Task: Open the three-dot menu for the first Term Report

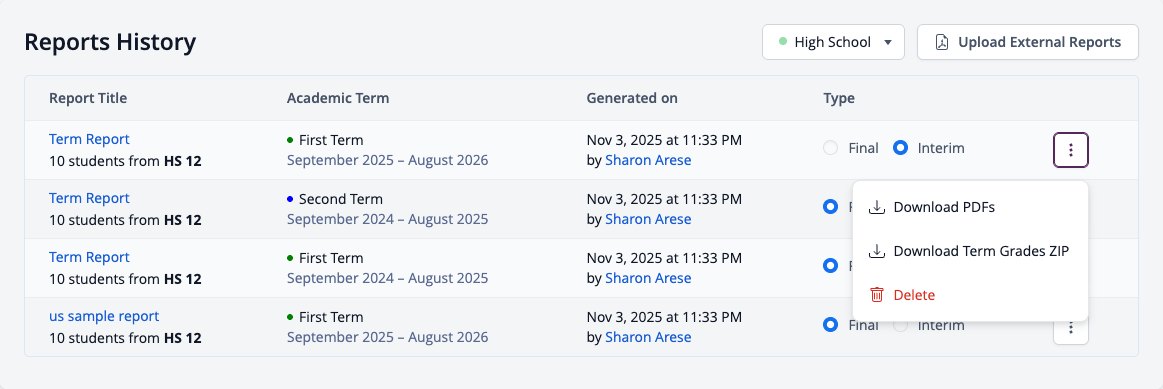Action: coord(1070,150)
